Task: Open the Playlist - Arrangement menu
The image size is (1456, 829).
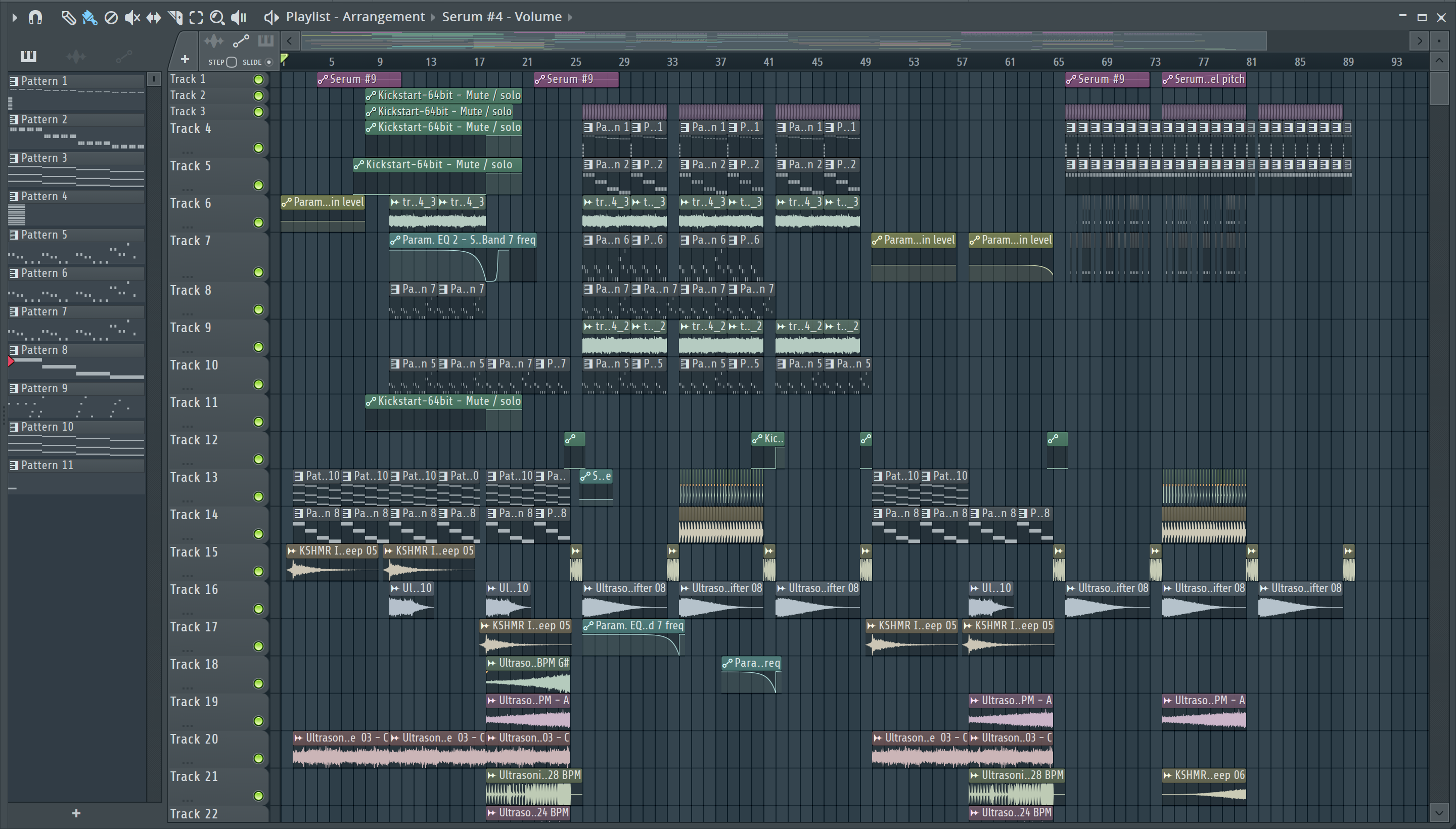Action: pos(355,17)
